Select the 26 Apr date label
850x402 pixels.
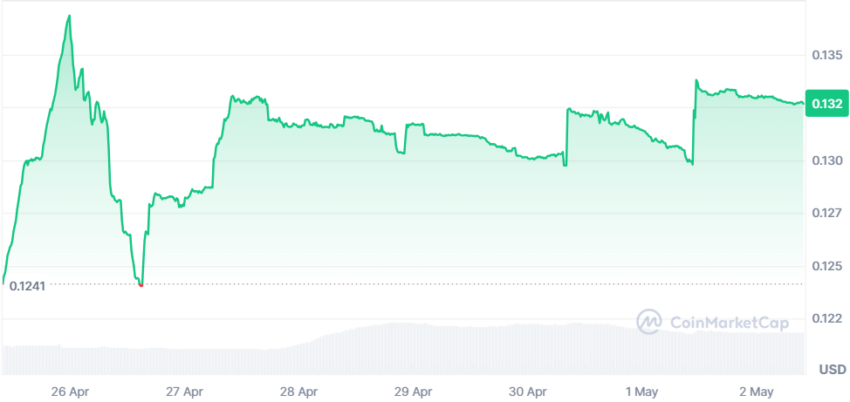[72, 391]
